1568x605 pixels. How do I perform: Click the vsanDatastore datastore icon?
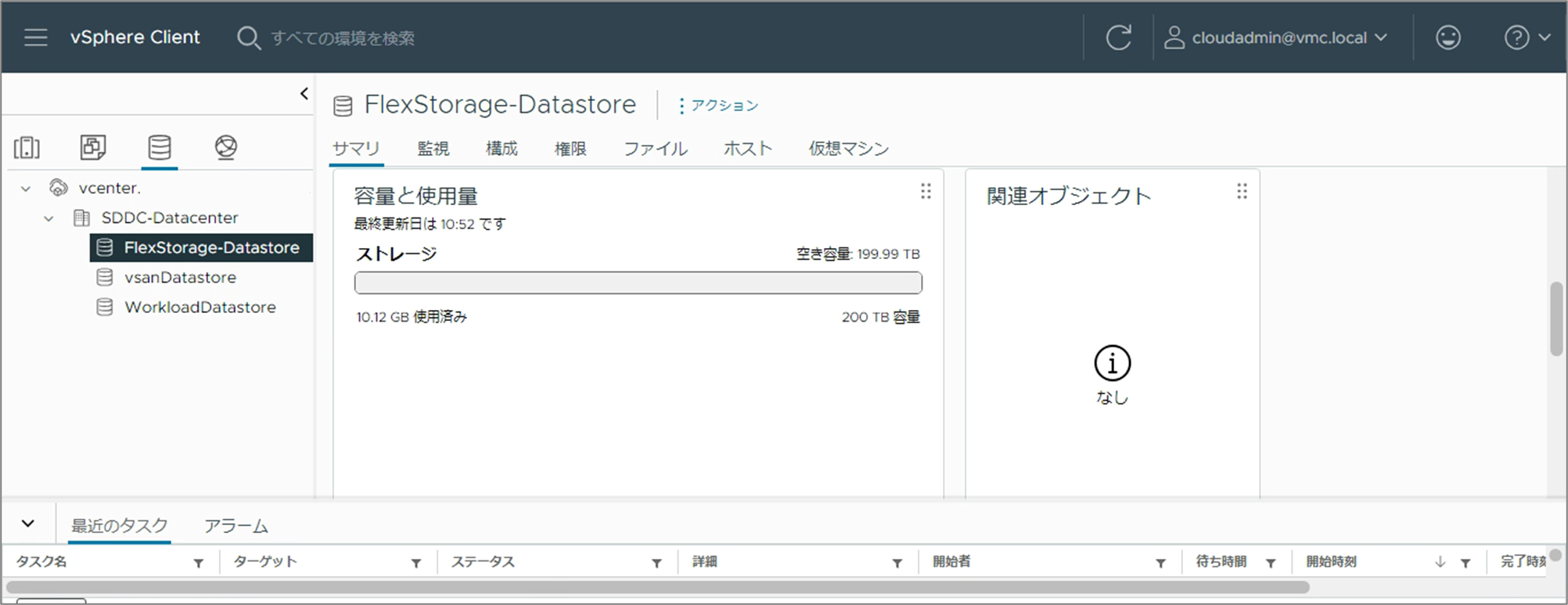click(105, 277)
